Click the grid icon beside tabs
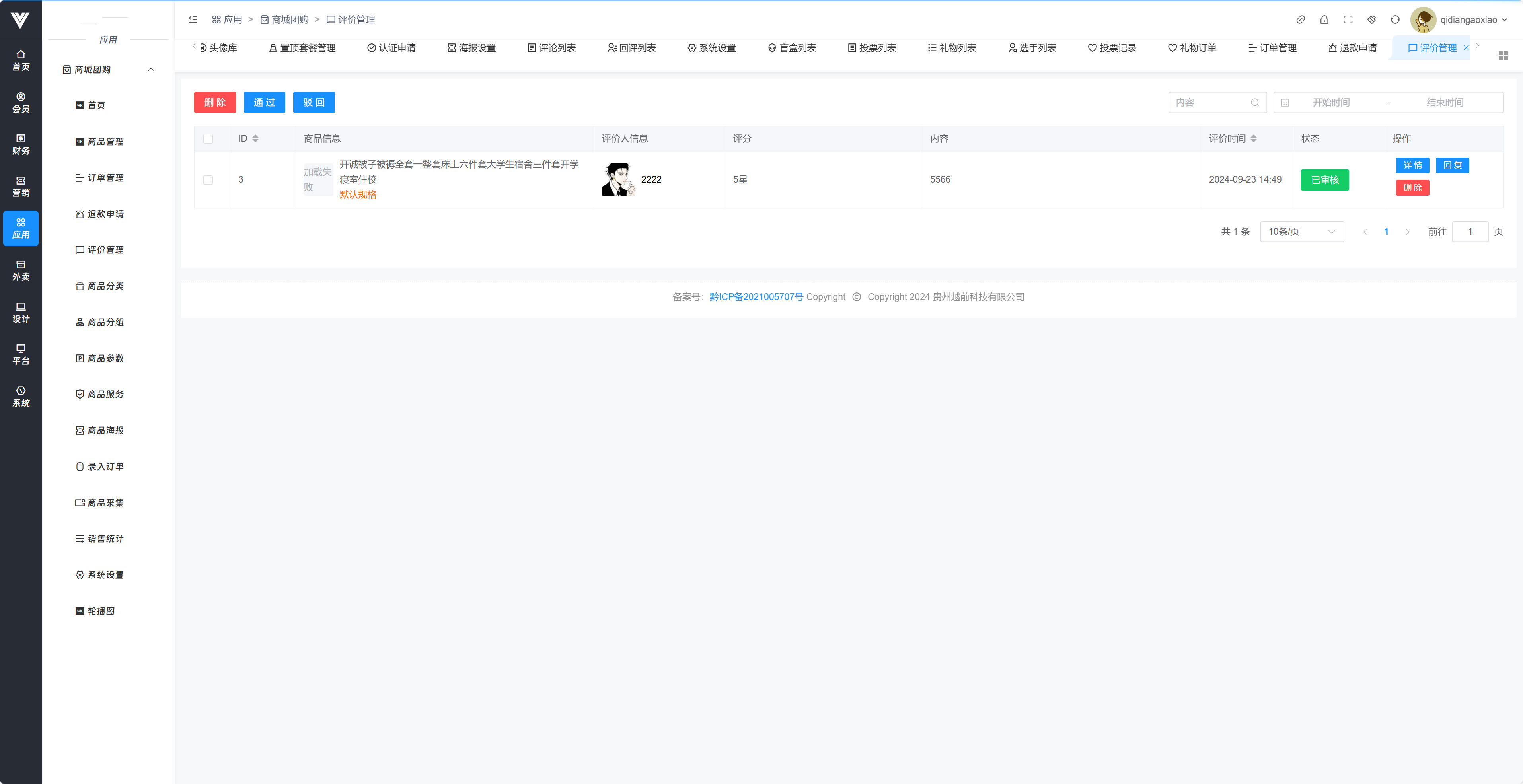1523x784 pixels. (x=1503, y=56)
